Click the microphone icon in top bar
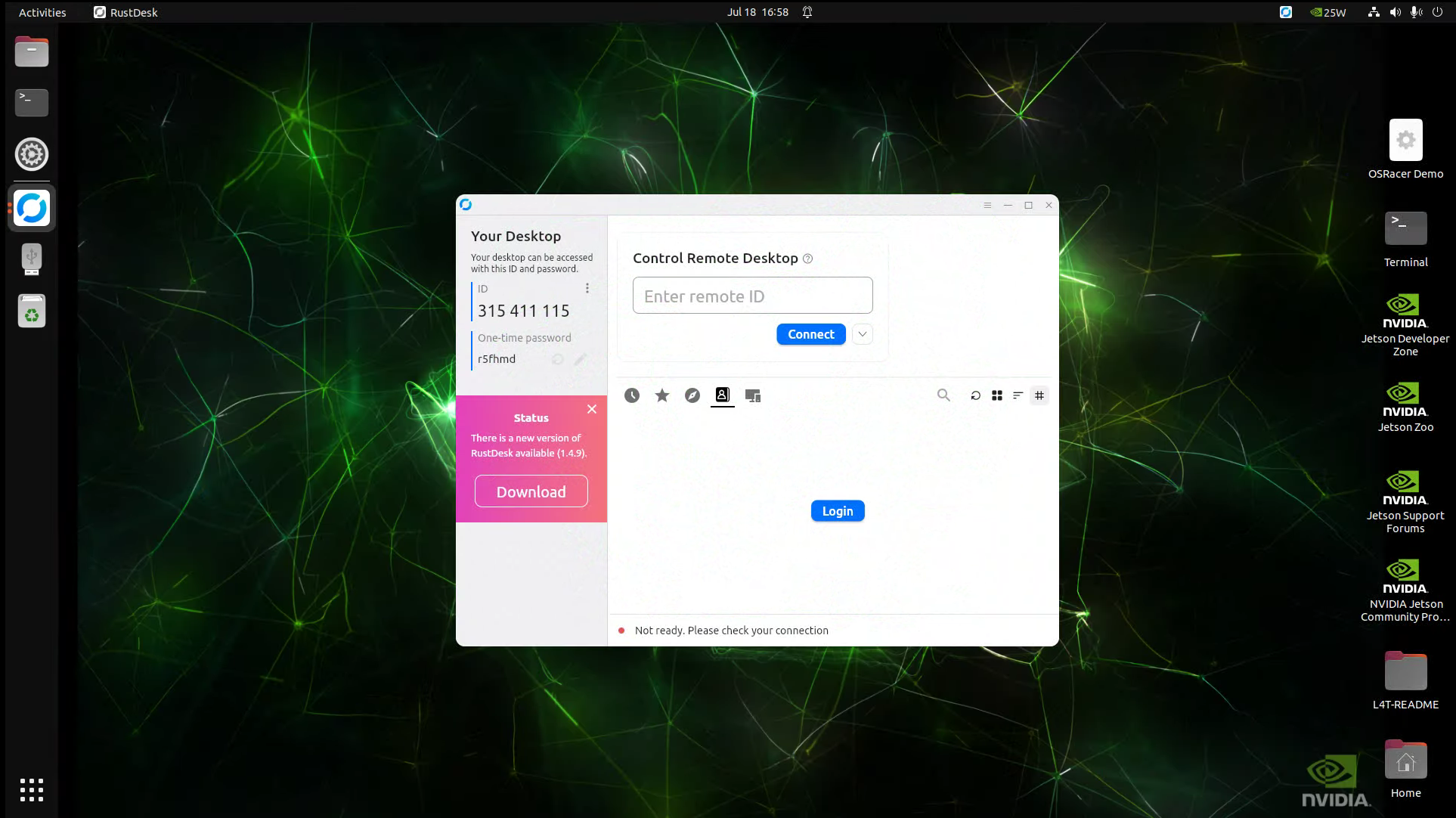1456x818 pixels. click(1416, 12)
